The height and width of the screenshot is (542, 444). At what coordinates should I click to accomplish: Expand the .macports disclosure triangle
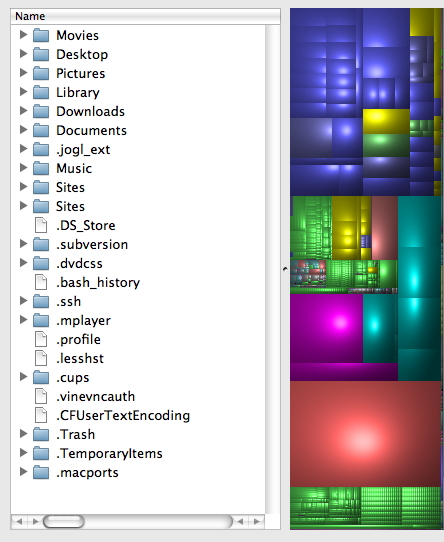pos(23,472)
